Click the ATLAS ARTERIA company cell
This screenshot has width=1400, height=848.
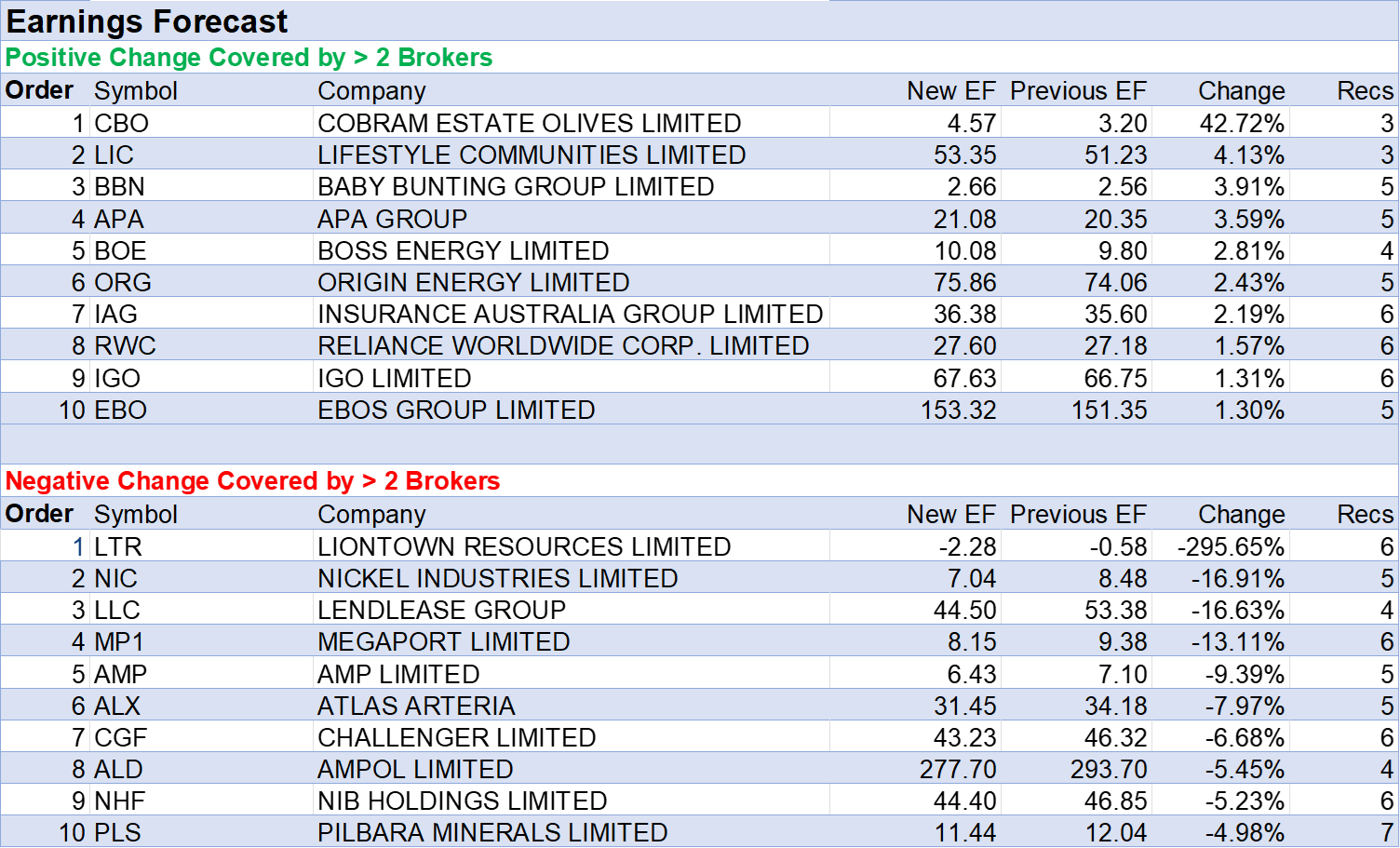tap(416, 707)
